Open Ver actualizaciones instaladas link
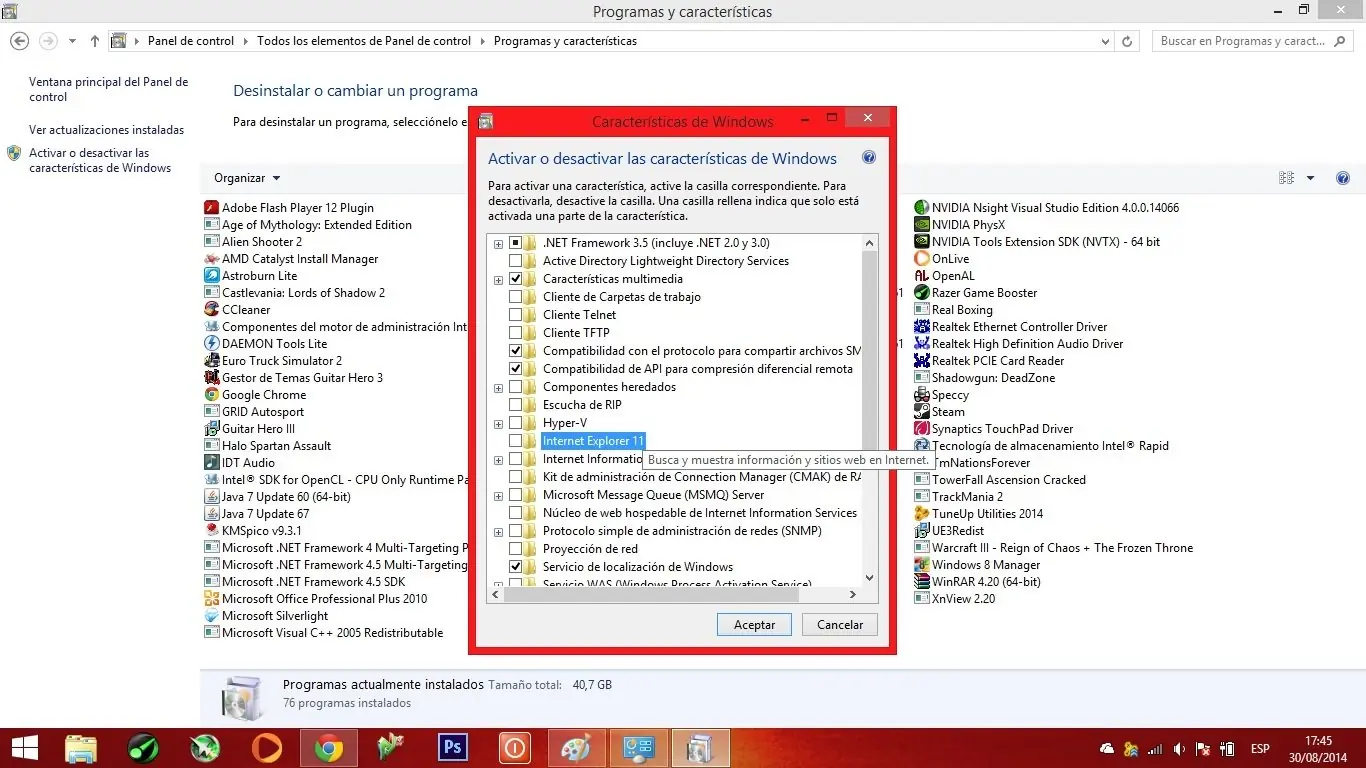Screen dimensions: 1366x768 coord(107,130)
